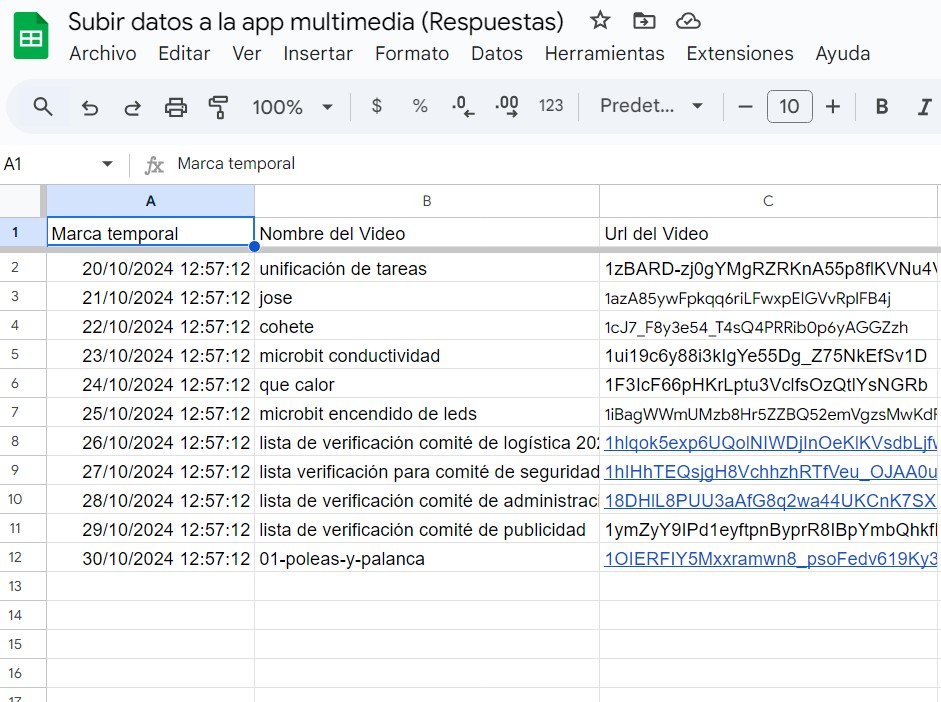
Task: Open the search menus magnifier tool
Action: [x=43, y=107]
